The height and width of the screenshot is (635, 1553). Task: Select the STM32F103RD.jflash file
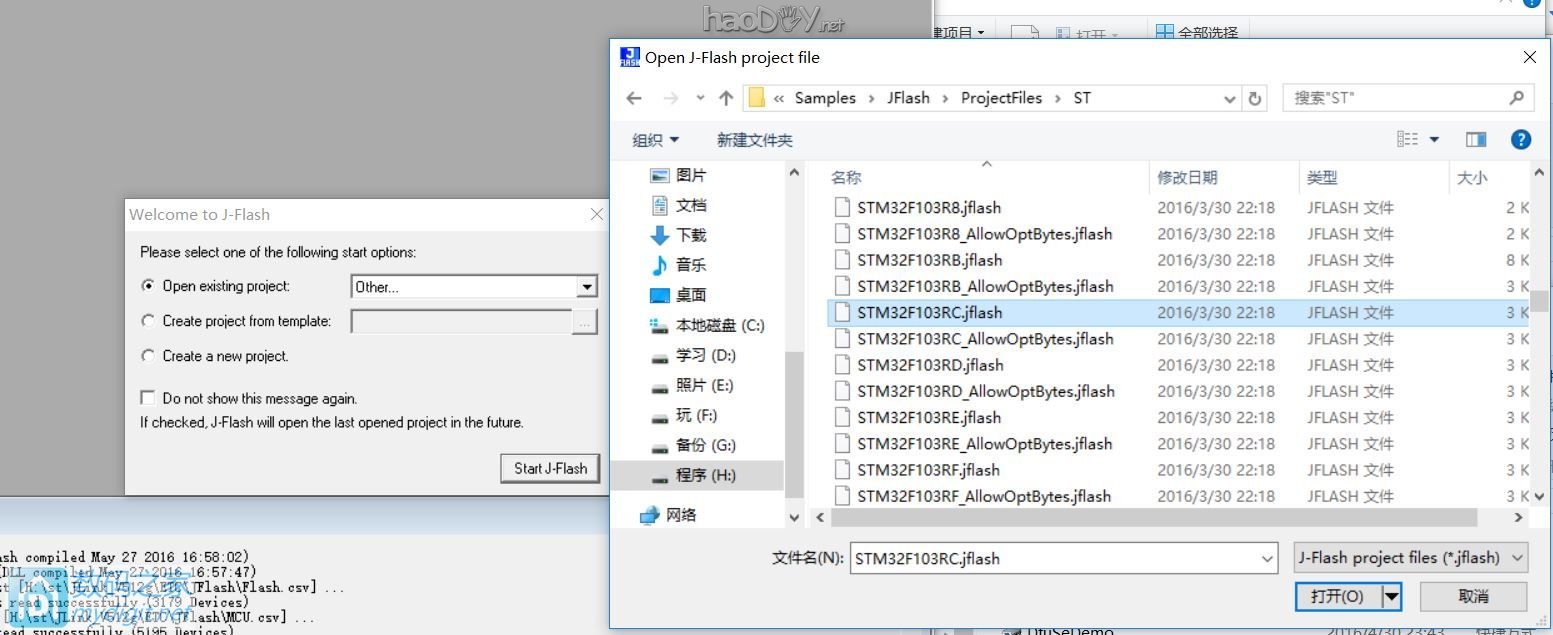coord(929,365)
